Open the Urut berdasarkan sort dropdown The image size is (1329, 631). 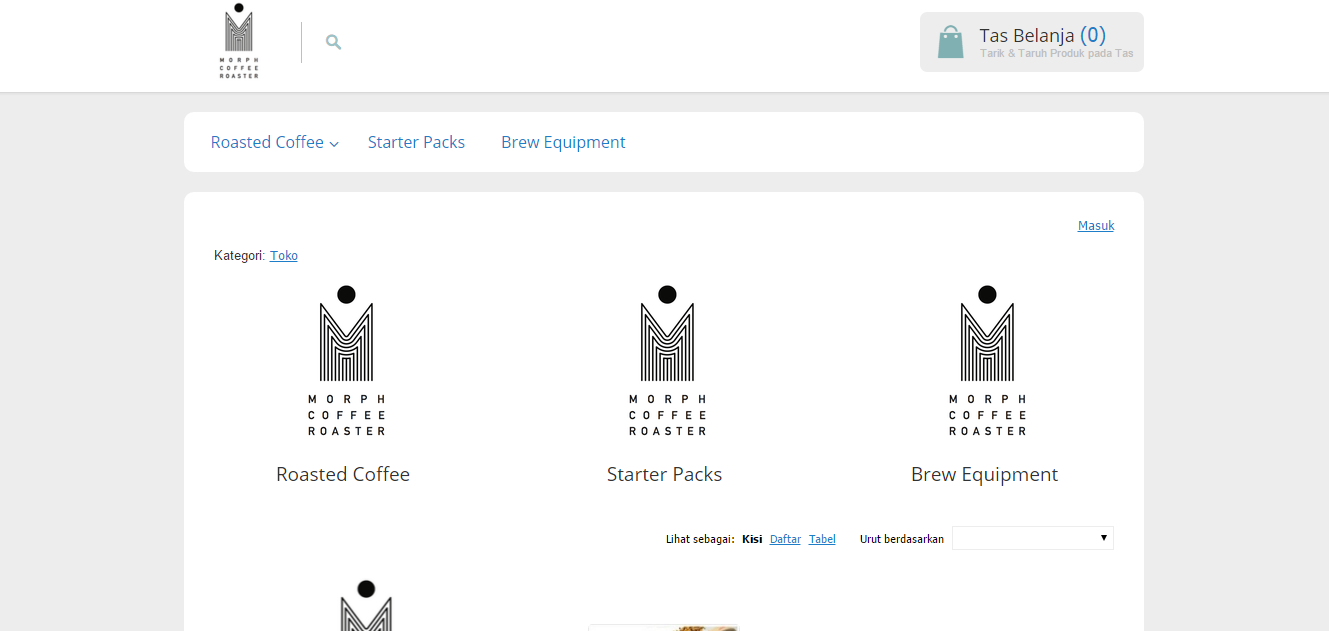1033,538
